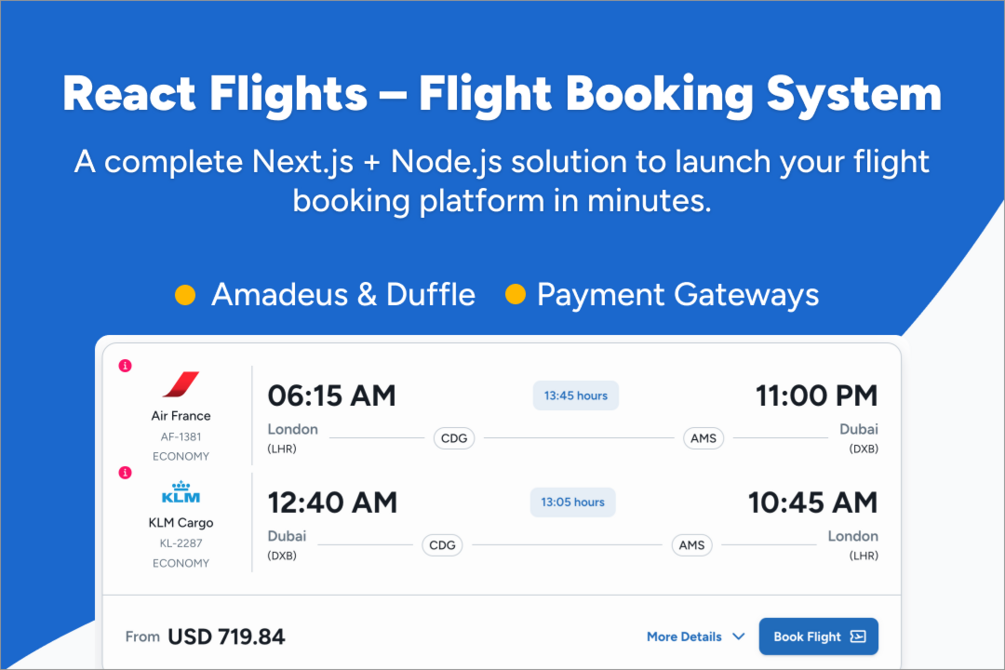Viewport: 1005px width, 670px height.
Task: Click the 06:15 AM departure time
Action: (x=332, y=396)
